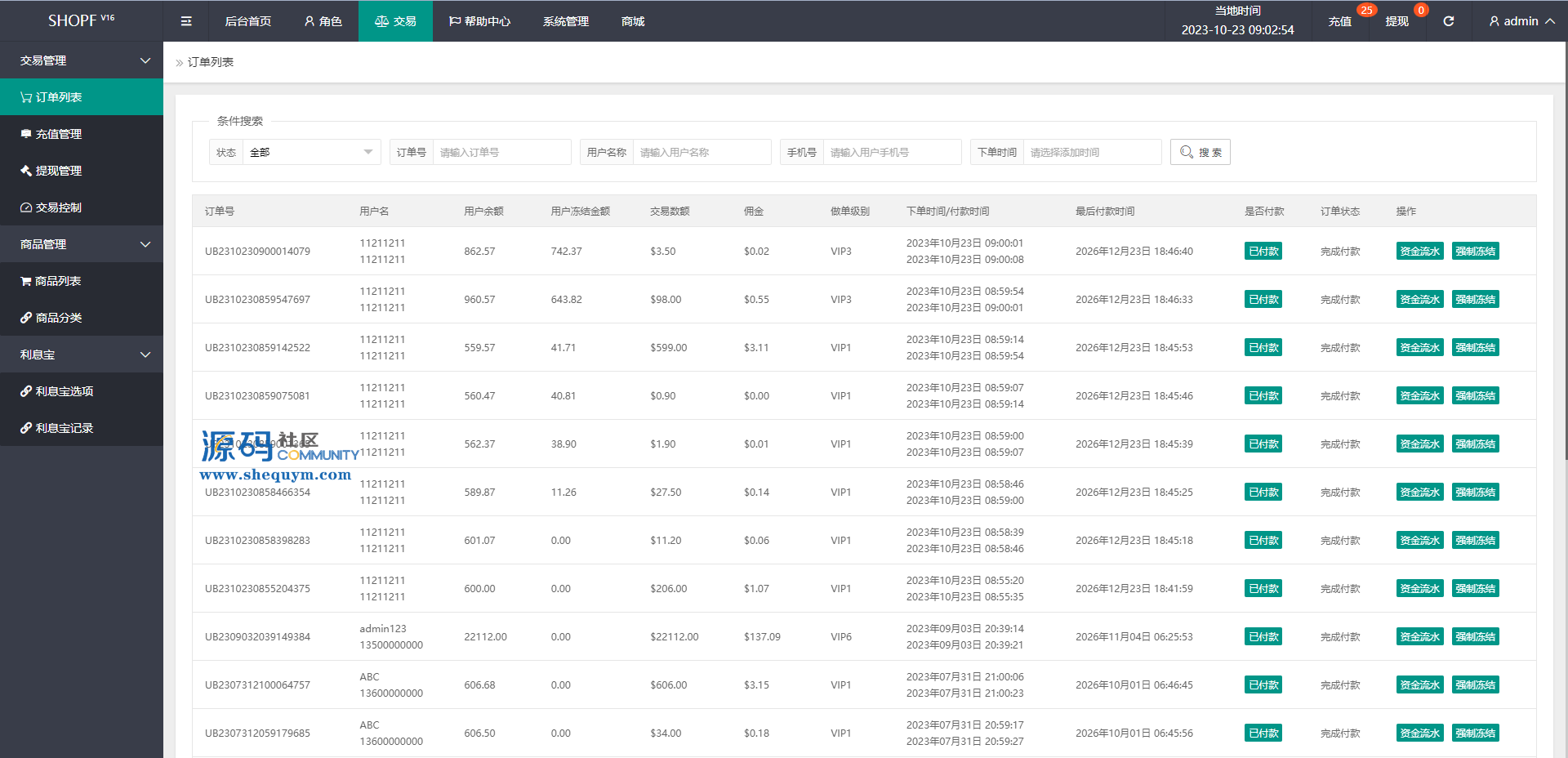Collapse the 商品管理 sidebar group

click(82, 244)
